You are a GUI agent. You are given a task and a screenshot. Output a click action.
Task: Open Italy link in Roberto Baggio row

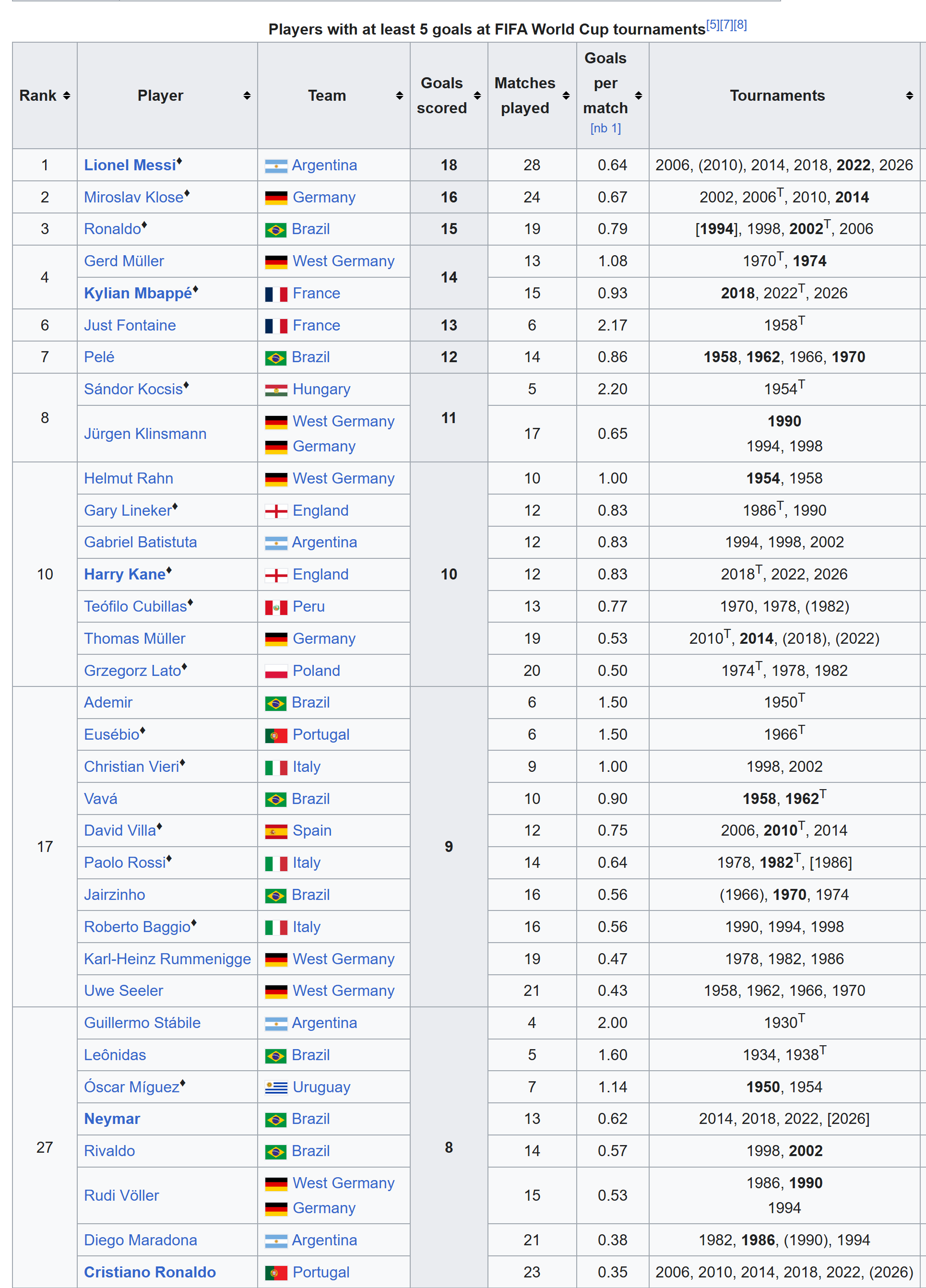(307, 927)
